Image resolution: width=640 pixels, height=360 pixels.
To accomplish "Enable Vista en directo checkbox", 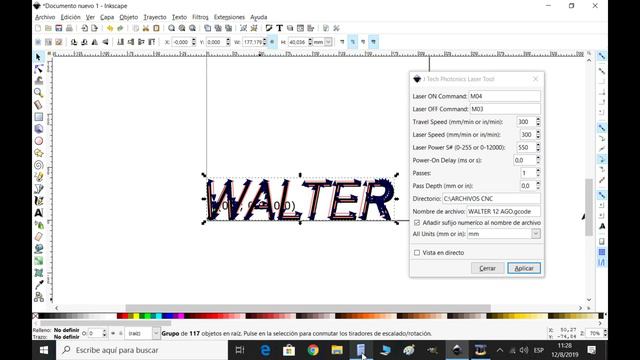I will click(x=417, y=253).
